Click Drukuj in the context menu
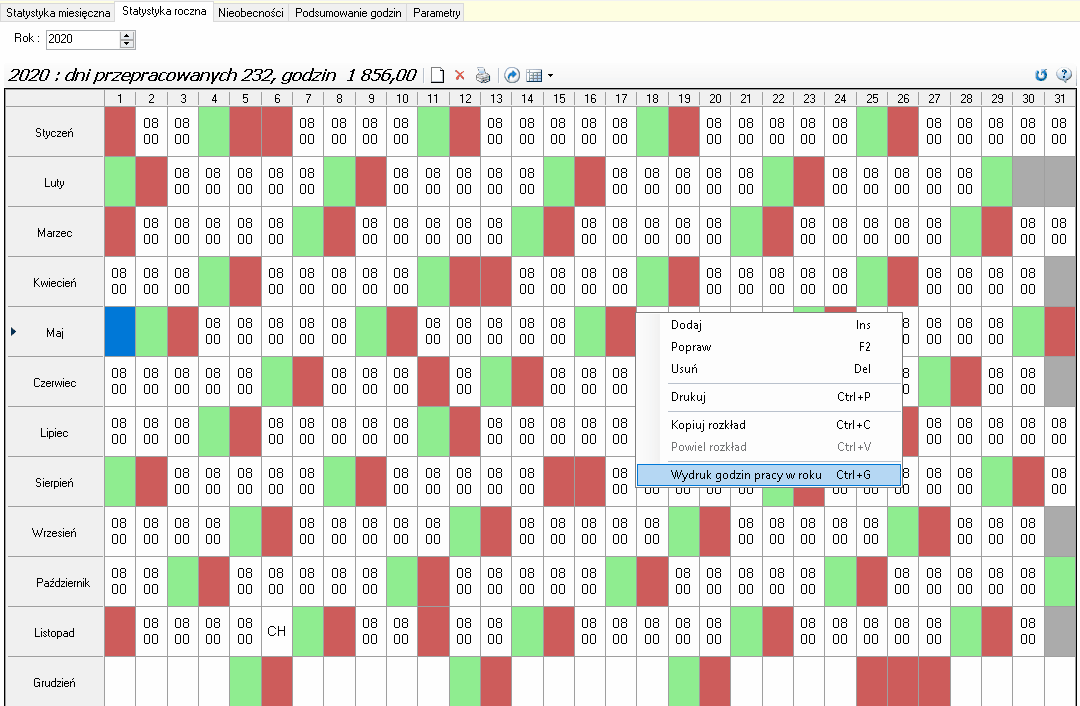Viewport: 1080px width, 706px height. [x=769, y=397]
